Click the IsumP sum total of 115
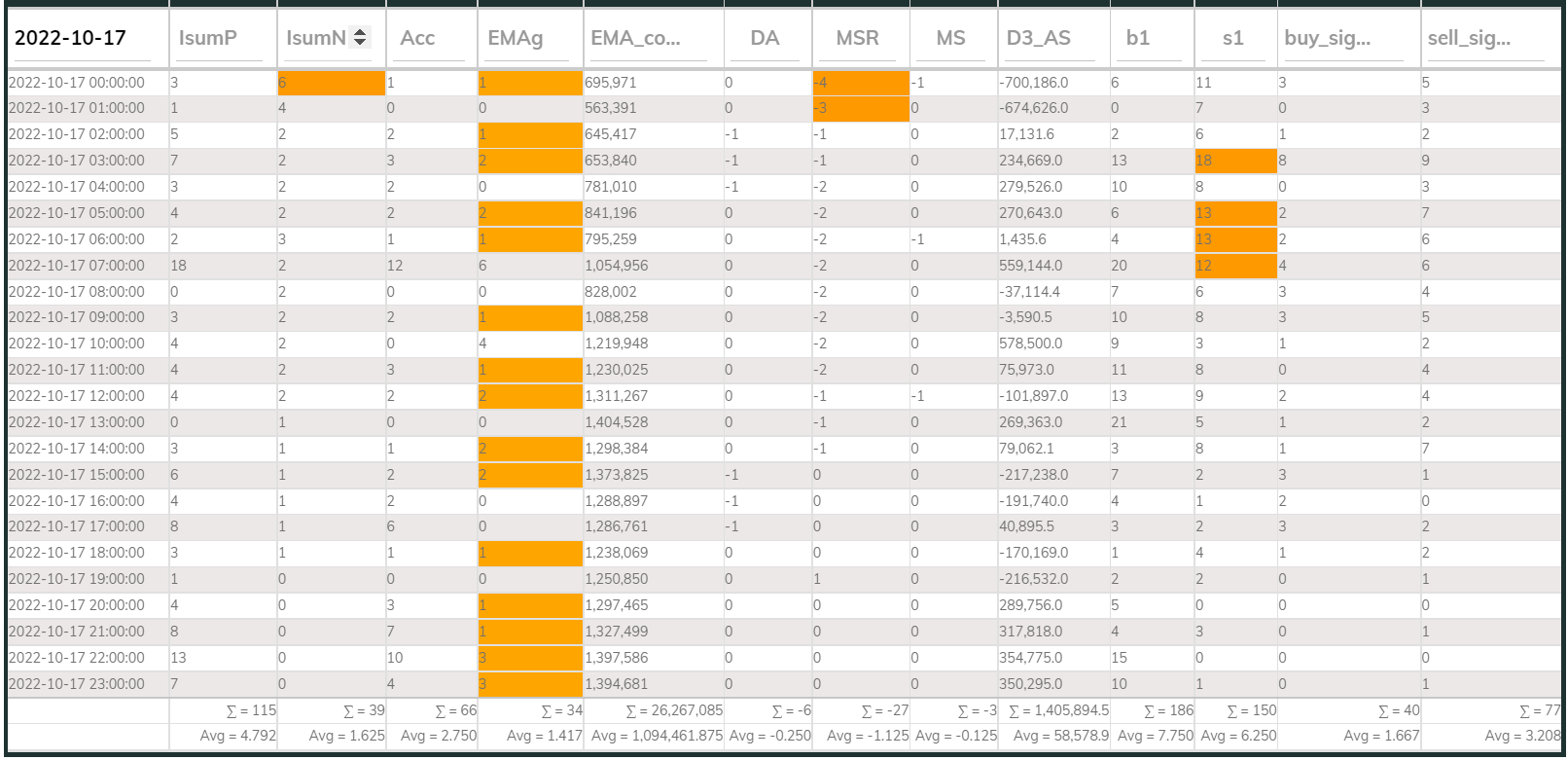The width and height of the screenshot is (1568, 760). (251, 710)
